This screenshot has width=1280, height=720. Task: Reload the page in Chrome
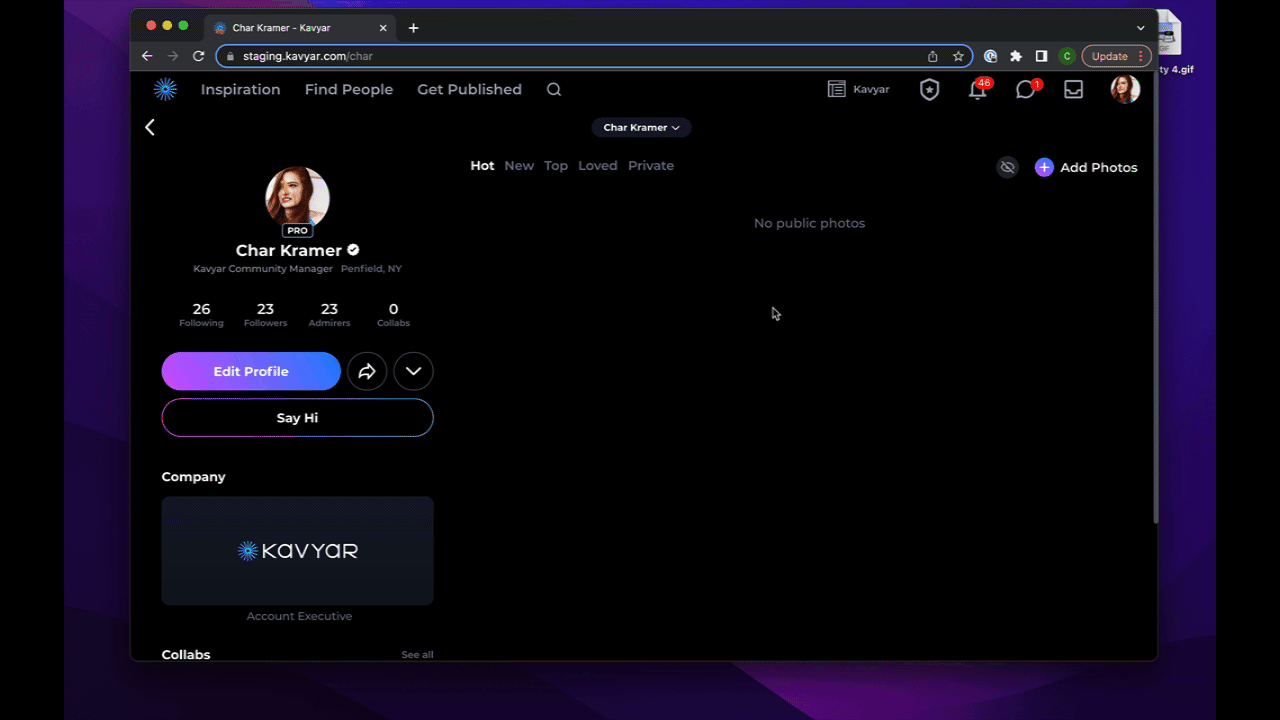(198, 56)
